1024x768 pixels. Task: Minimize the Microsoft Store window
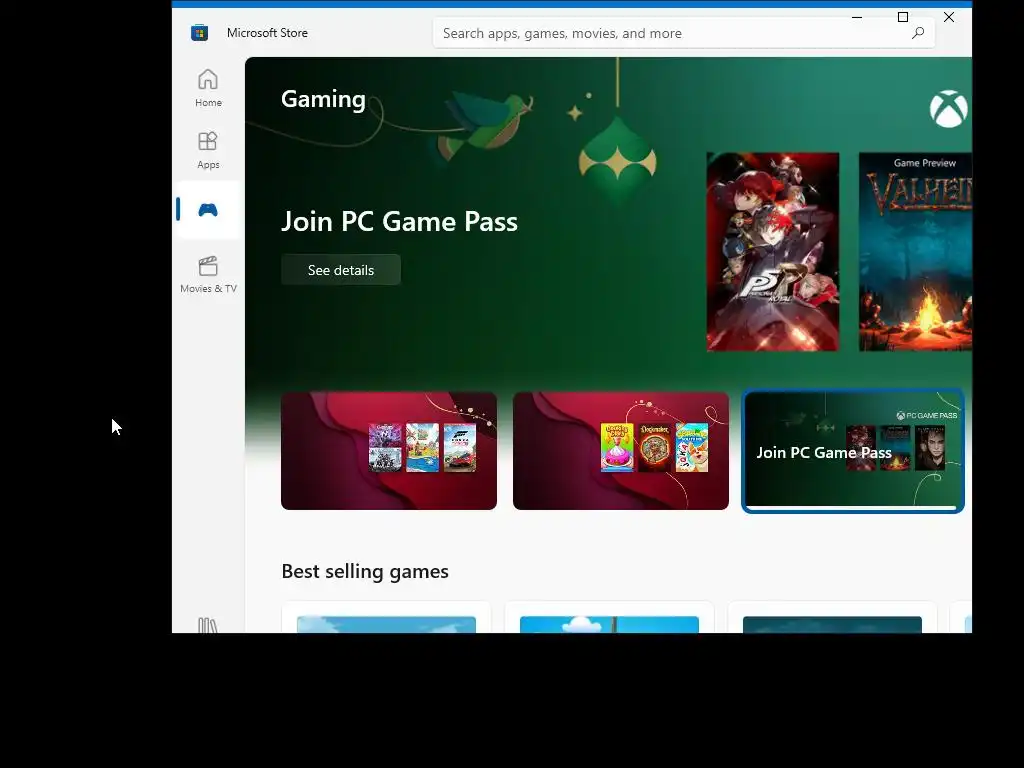pos(857,18)
